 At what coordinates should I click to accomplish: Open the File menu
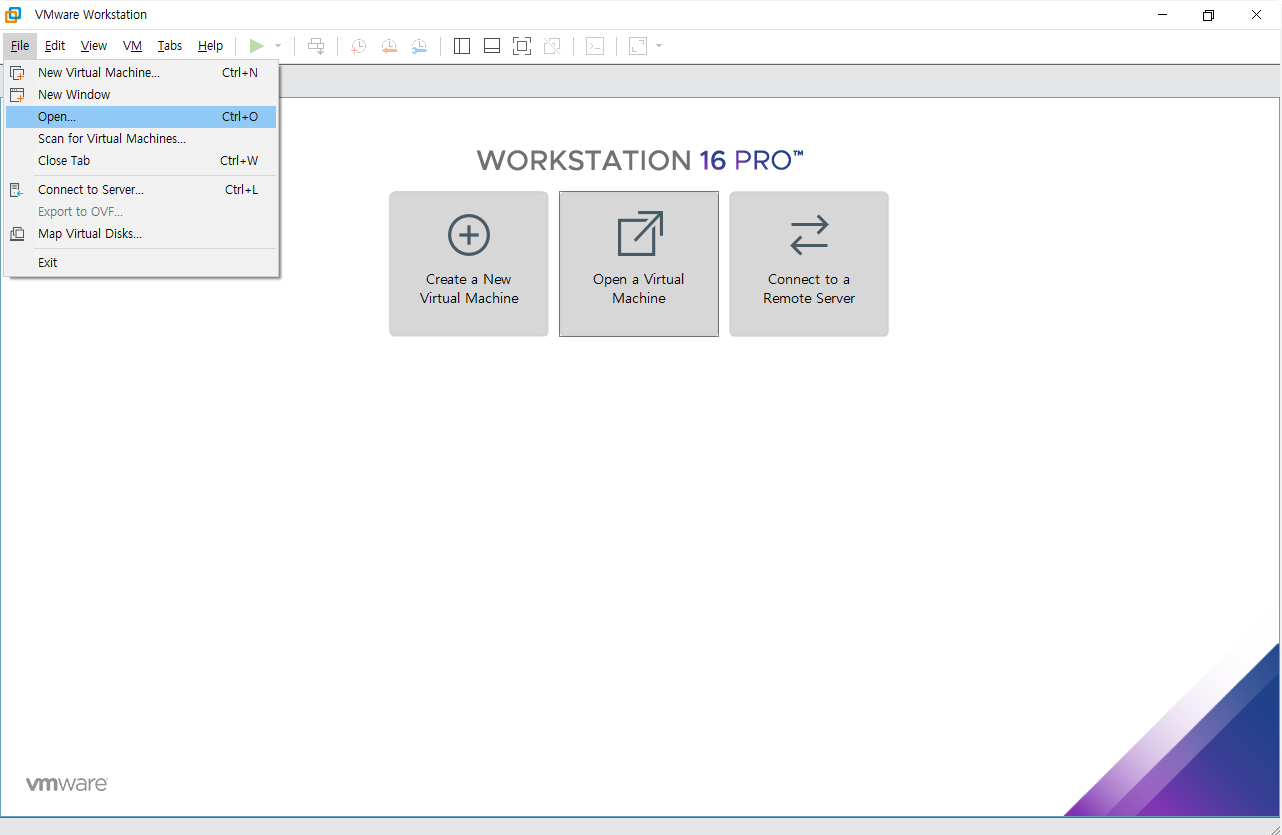(20, 46)
